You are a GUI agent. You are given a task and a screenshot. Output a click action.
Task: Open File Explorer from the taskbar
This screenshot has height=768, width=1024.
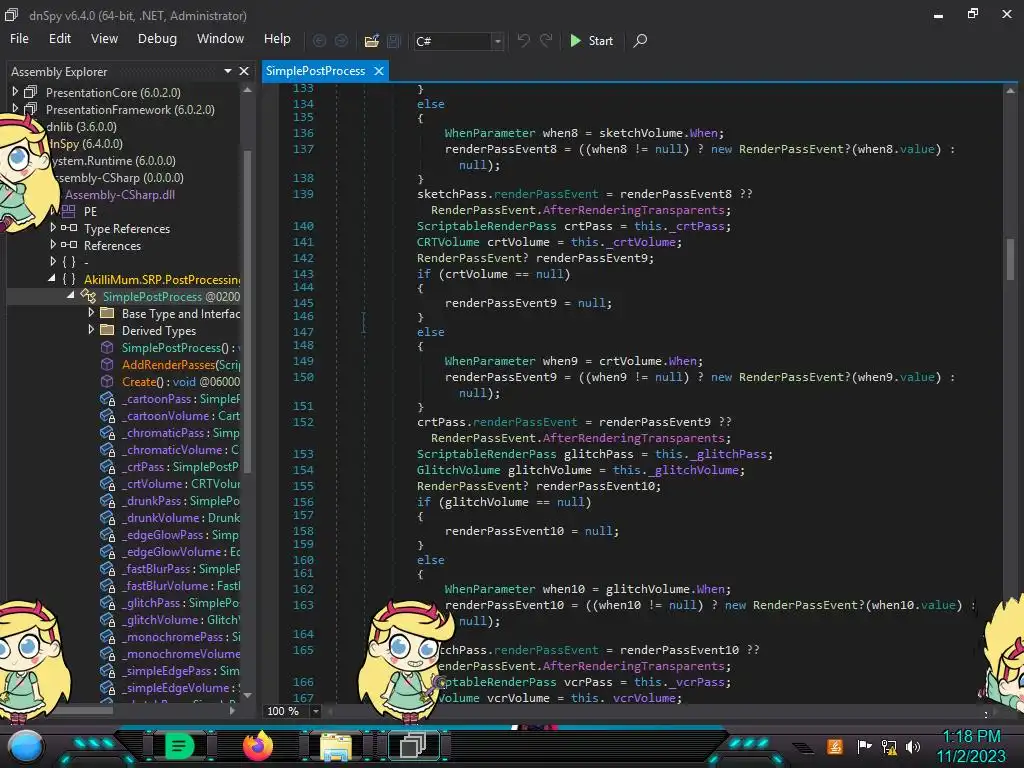(336, 746)
